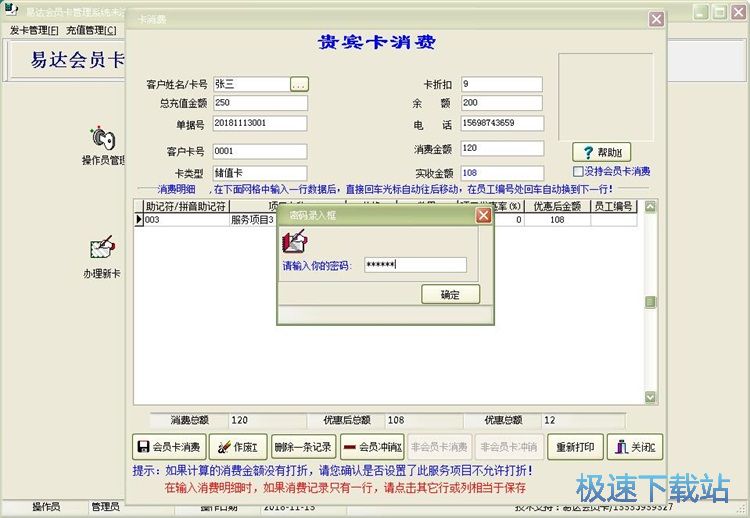Click the question mark on 帮助 button
Image resolution: width=750 pixels, height=518 pixels.
pyautogui.click(x=588, y=153)
